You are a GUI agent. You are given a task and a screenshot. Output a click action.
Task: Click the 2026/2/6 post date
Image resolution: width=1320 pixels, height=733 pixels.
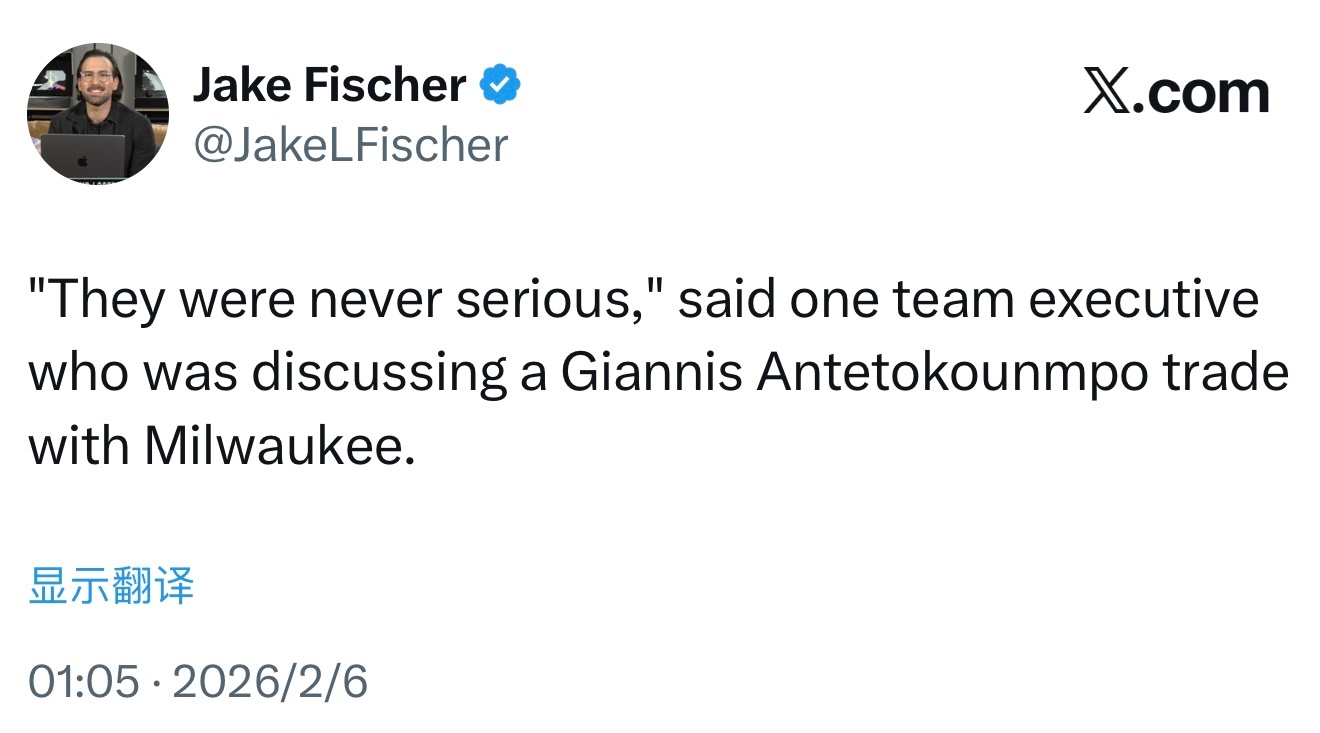pos(270,682)
